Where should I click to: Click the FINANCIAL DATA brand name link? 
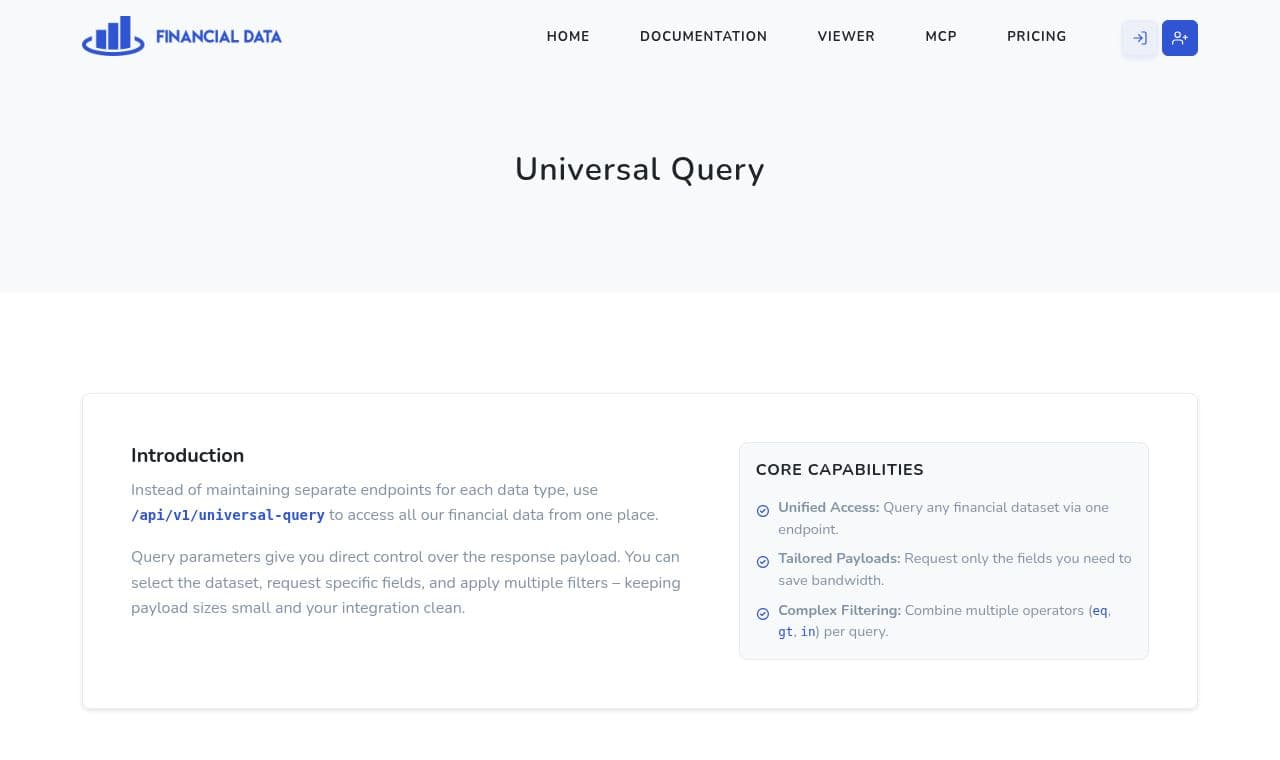click(x=219, y=37)
